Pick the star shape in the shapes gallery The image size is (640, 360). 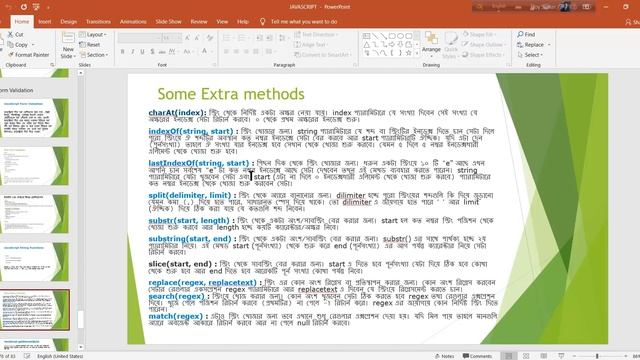pos(408,53)
